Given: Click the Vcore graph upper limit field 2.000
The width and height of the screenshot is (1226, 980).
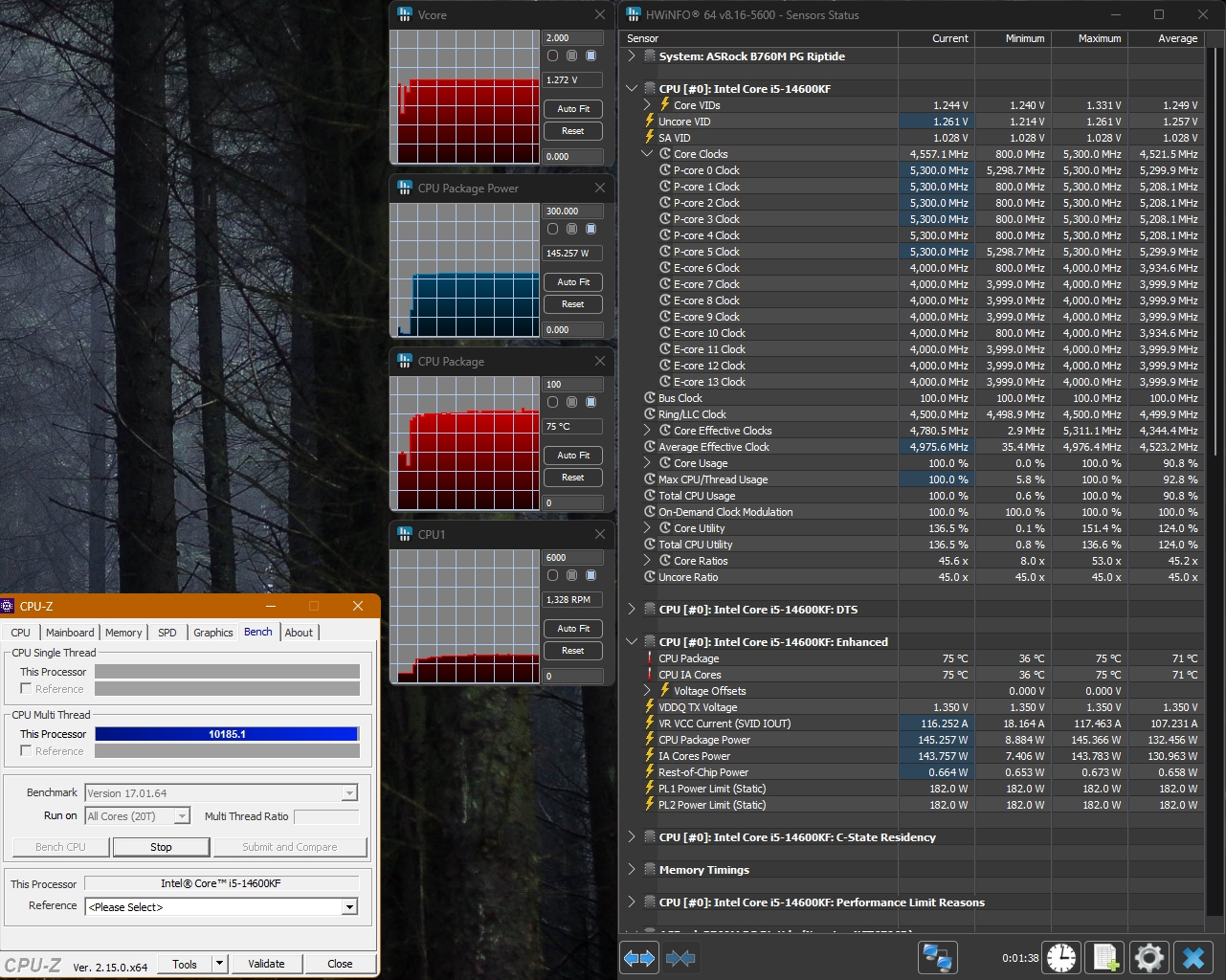Looking at the screenshot, I should (573, 38).
